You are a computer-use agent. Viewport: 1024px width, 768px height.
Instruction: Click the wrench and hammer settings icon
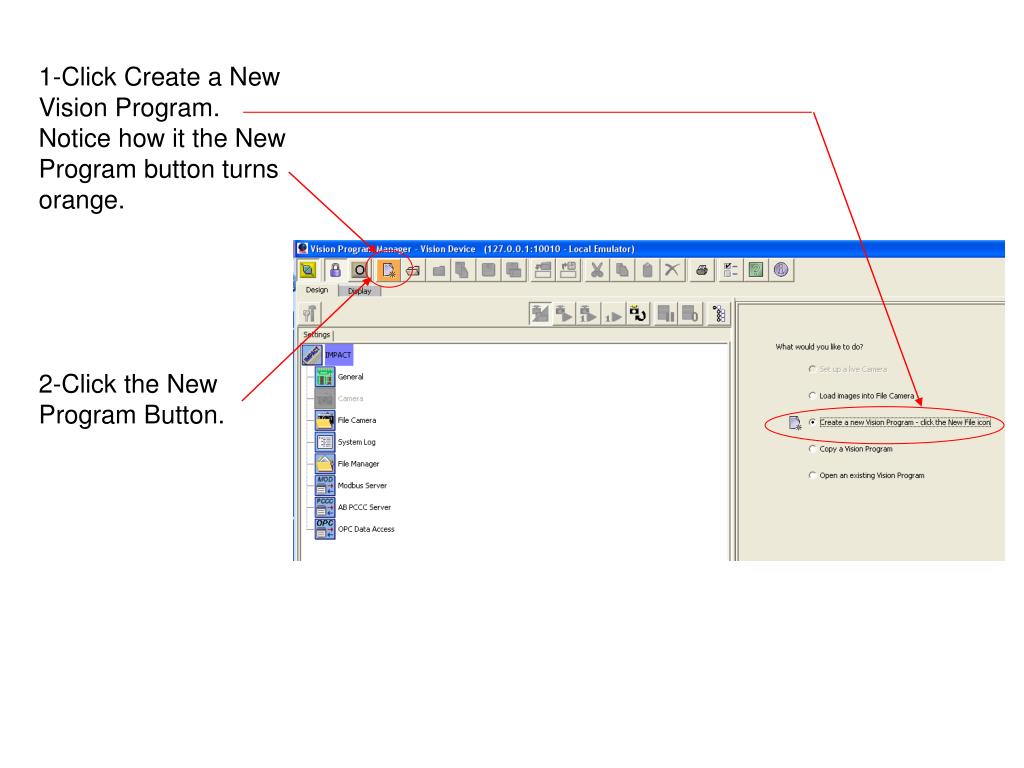click(x=310, y=314)
